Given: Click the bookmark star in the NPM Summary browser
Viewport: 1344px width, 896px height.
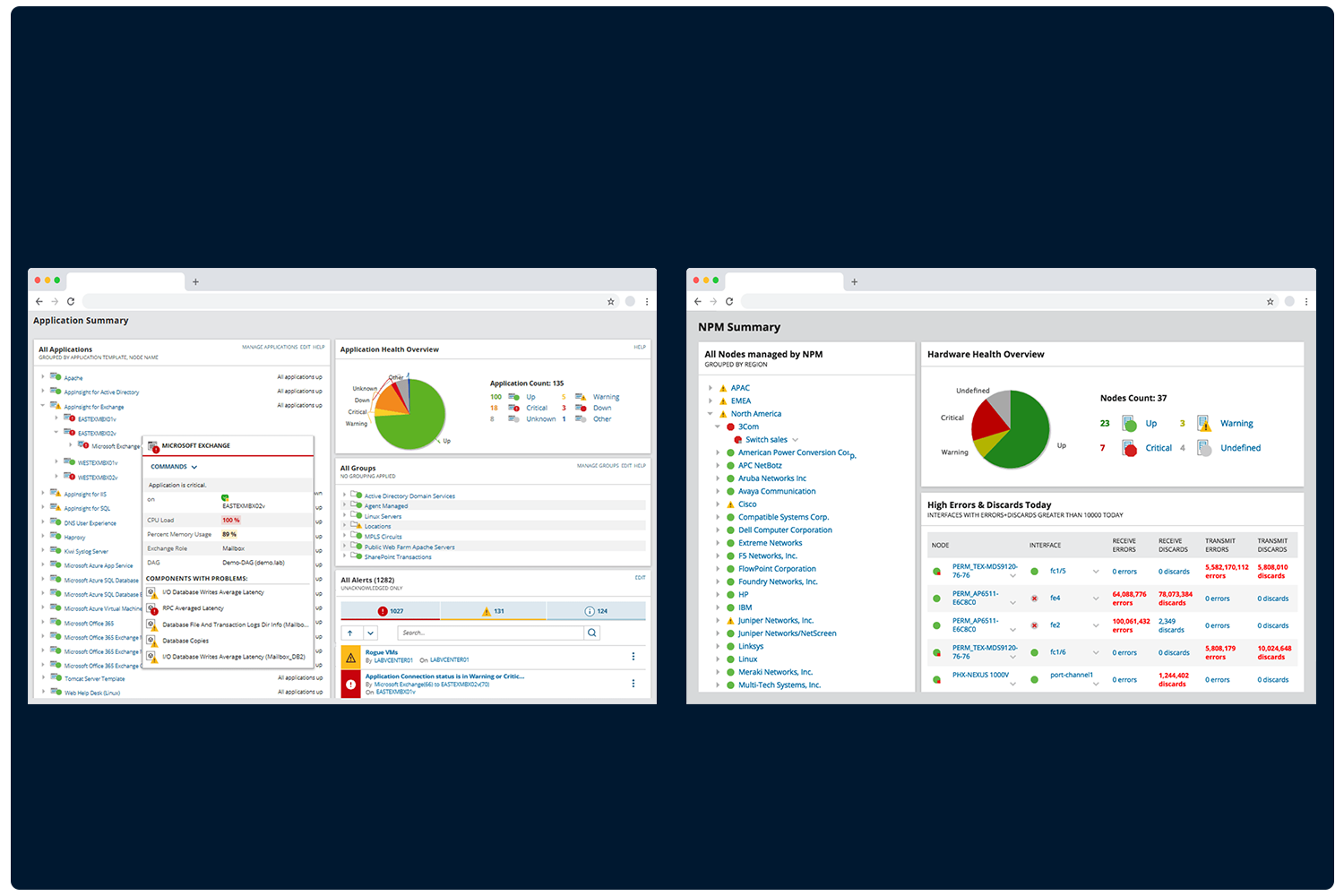Looking at the screenshot, I should [x=1270, y=302].
